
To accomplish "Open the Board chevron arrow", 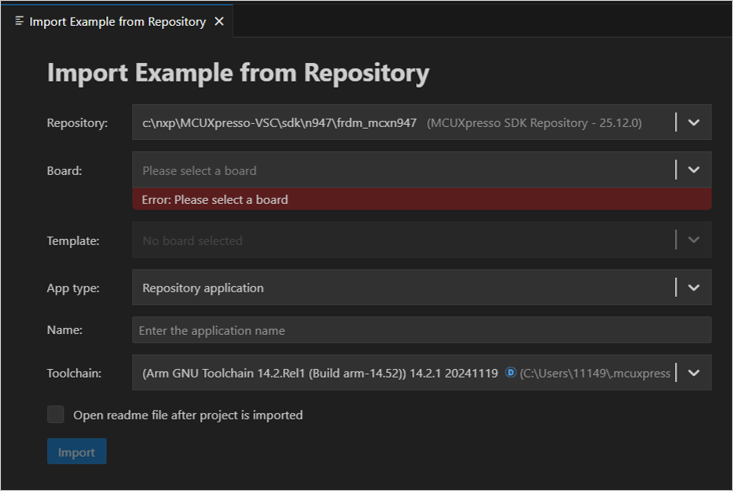I will [x=694, y=170].
